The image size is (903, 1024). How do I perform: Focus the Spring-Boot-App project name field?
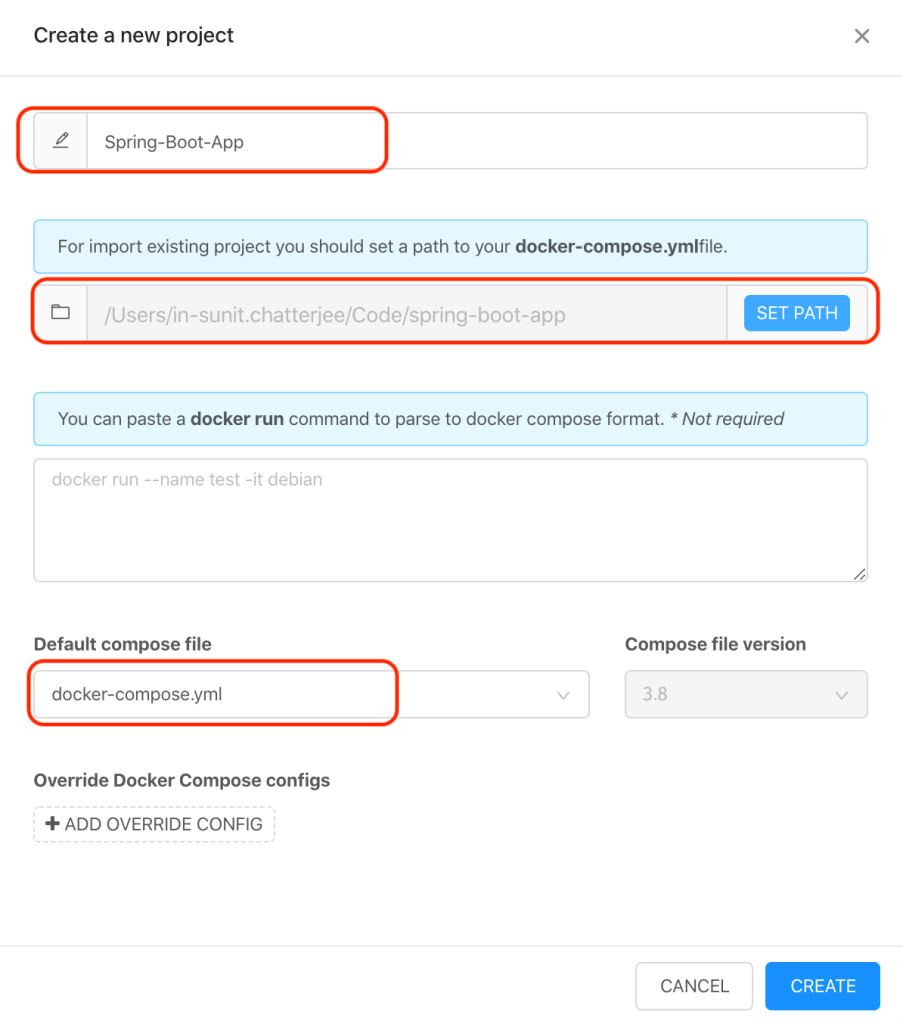tap(476, 141)
